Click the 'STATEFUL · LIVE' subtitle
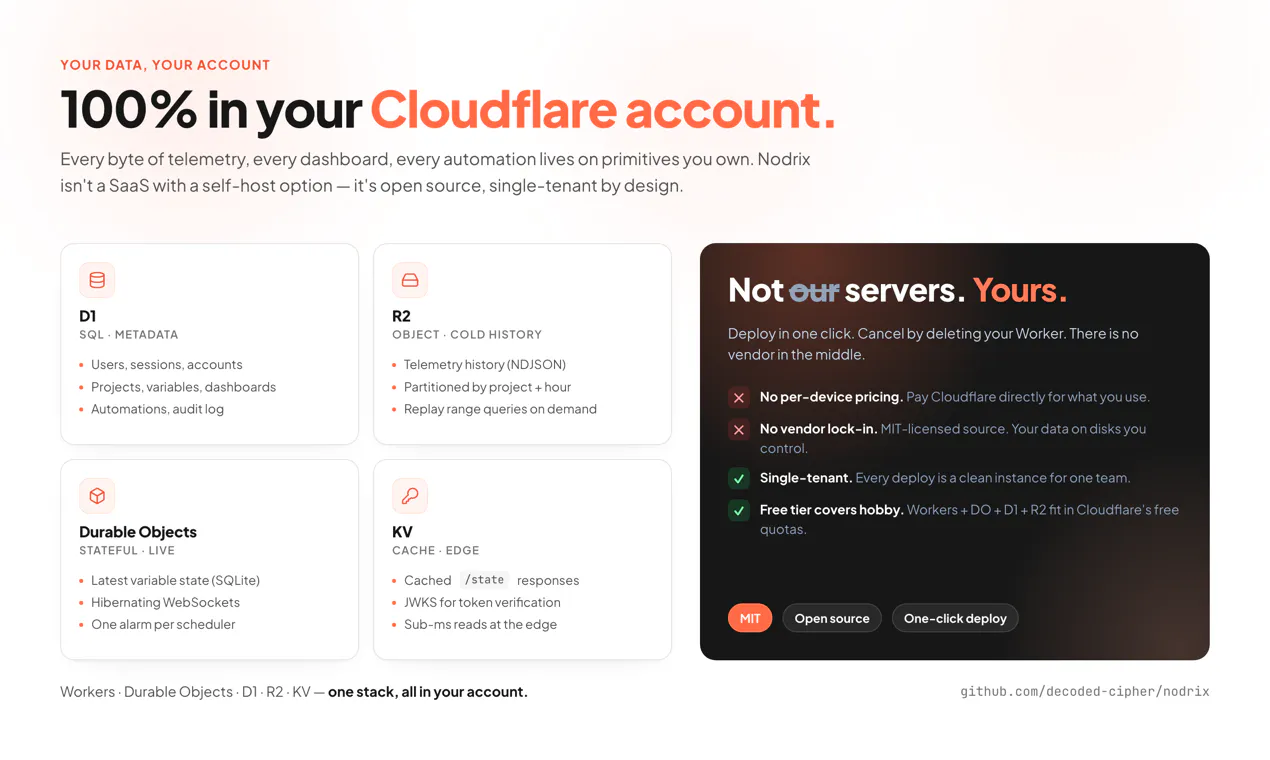 (127, 551)
